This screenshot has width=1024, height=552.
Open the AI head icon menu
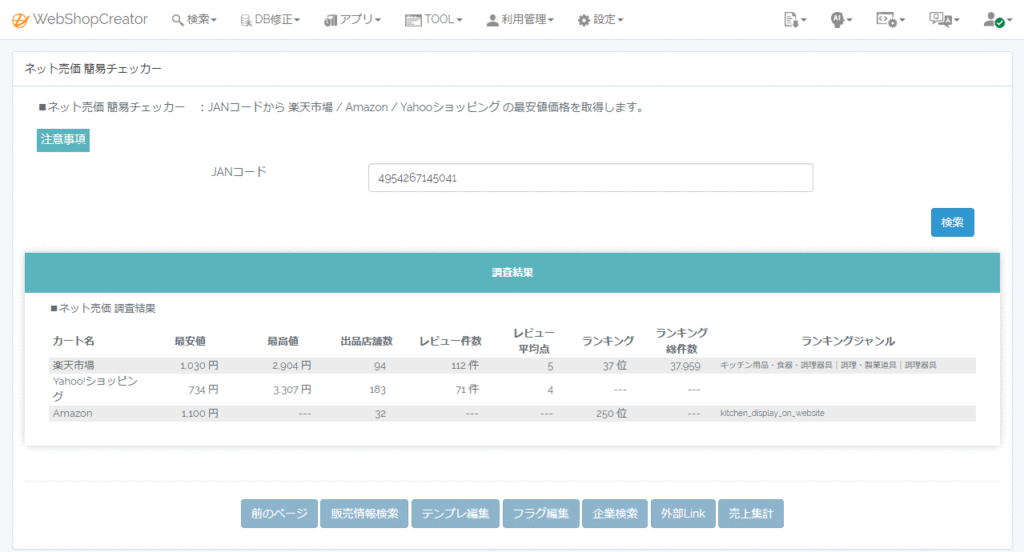coord(840,20)
